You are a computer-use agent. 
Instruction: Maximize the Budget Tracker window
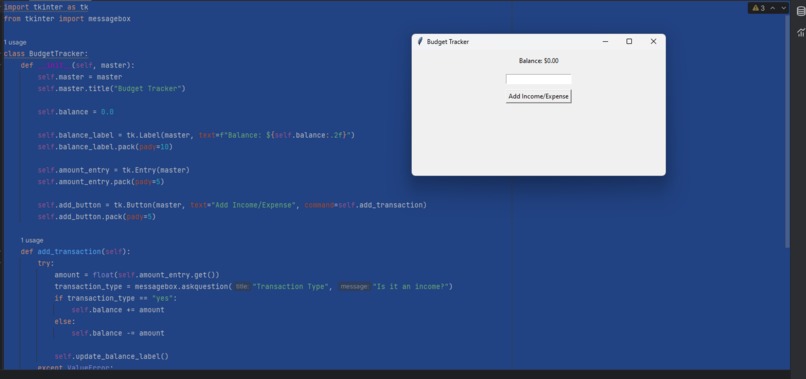[629, 42]
